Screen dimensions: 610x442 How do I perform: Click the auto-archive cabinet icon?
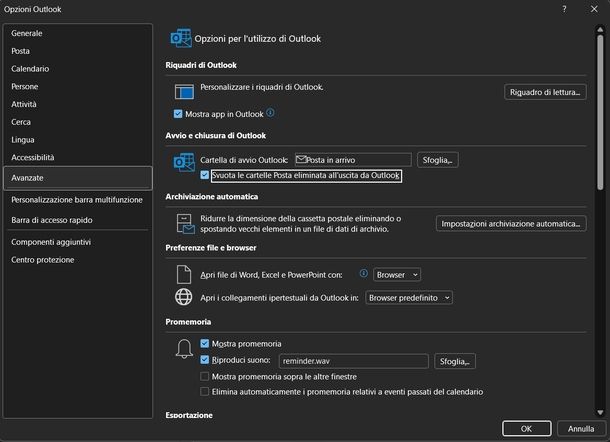pyautogui.click(x=185, y=224)
